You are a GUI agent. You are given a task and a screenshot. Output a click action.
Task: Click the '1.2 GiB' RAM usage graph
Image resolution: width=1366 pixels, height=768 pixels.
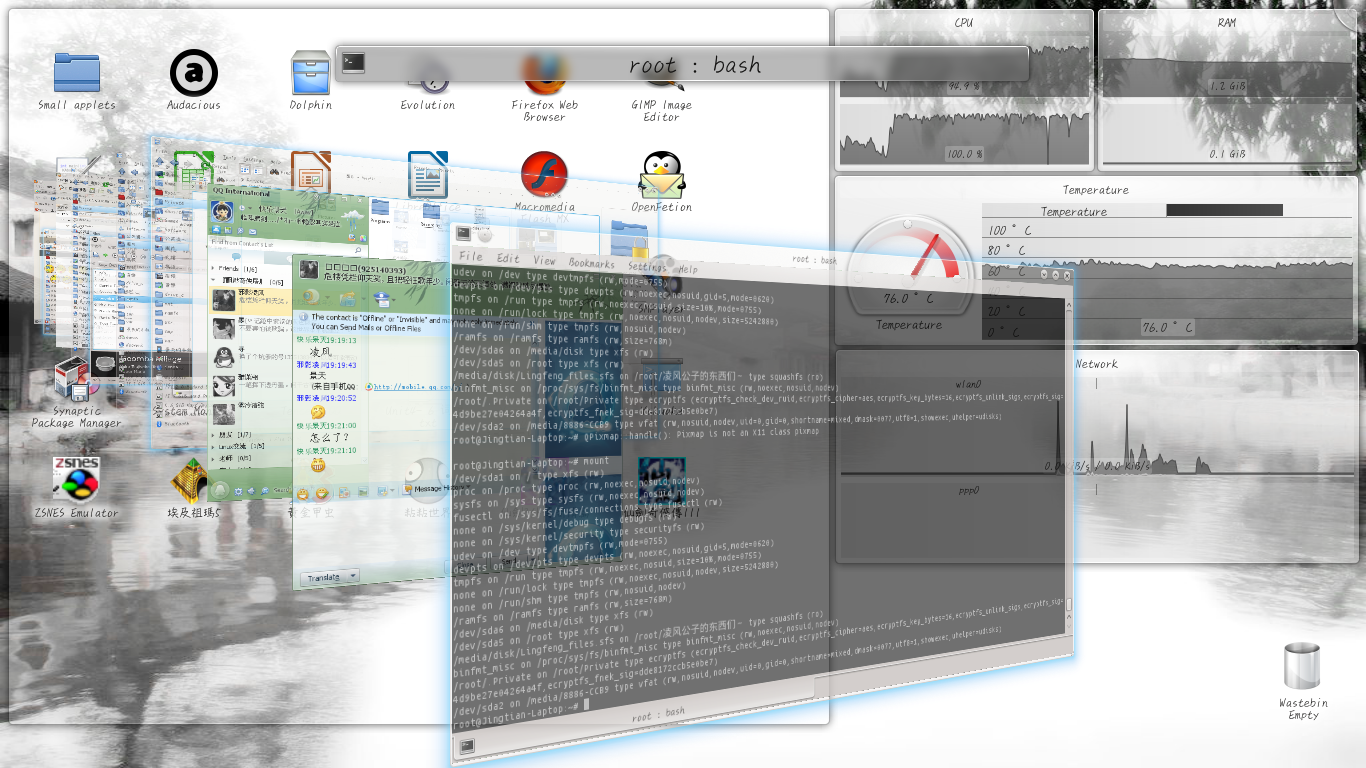click(1229, 65)
